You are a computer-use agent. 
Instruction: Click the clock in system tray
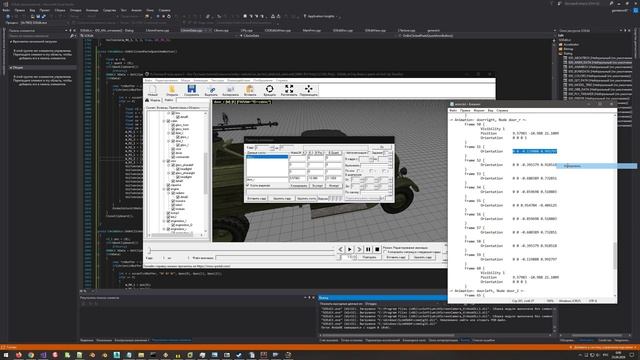[618, 355]
